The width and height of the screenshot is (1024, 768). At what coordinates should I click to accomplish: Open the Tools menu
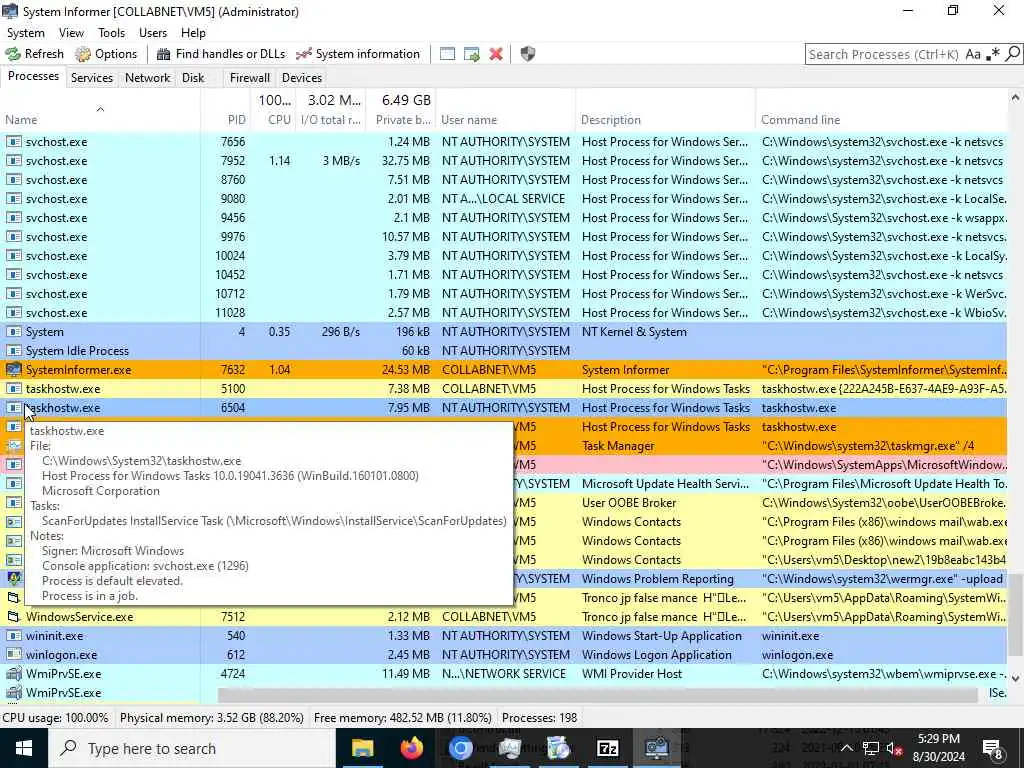click(x=111, y=33)
